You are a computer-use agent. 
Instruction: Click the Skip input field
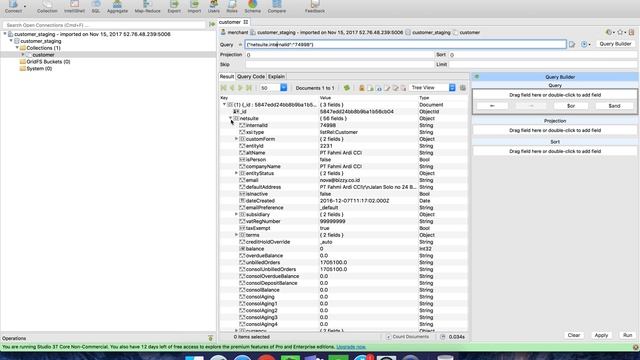click(x=339, y=64)
